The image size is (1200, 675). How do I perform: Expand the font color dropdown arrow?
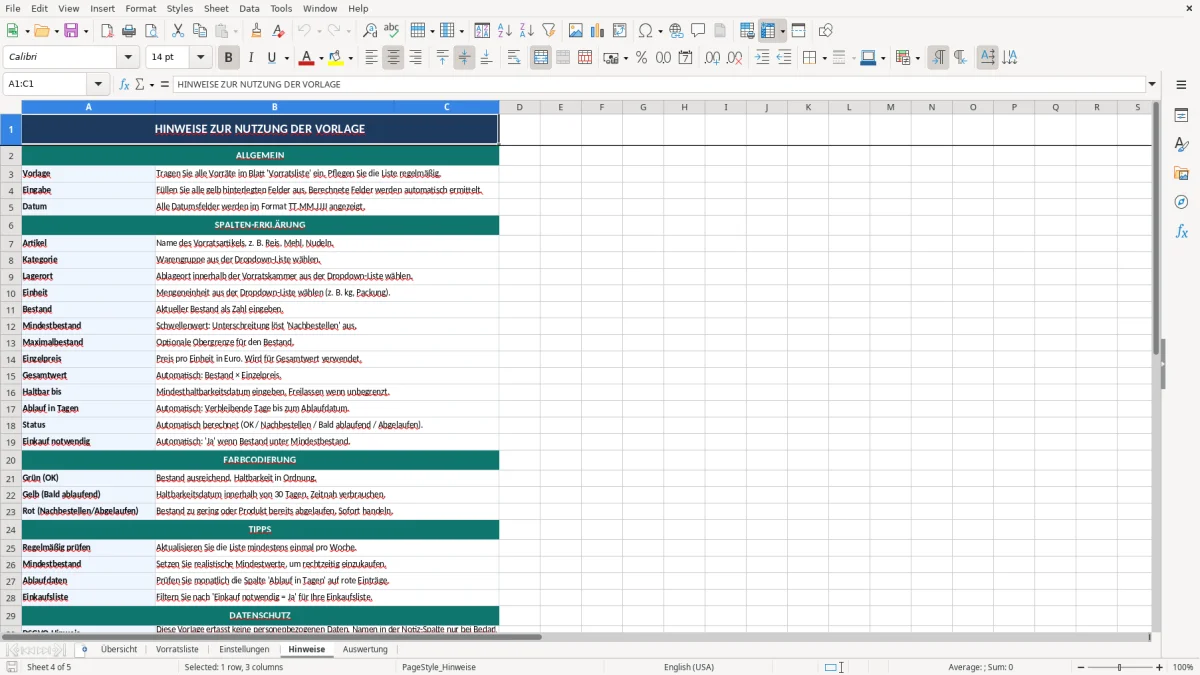[322, 58]
